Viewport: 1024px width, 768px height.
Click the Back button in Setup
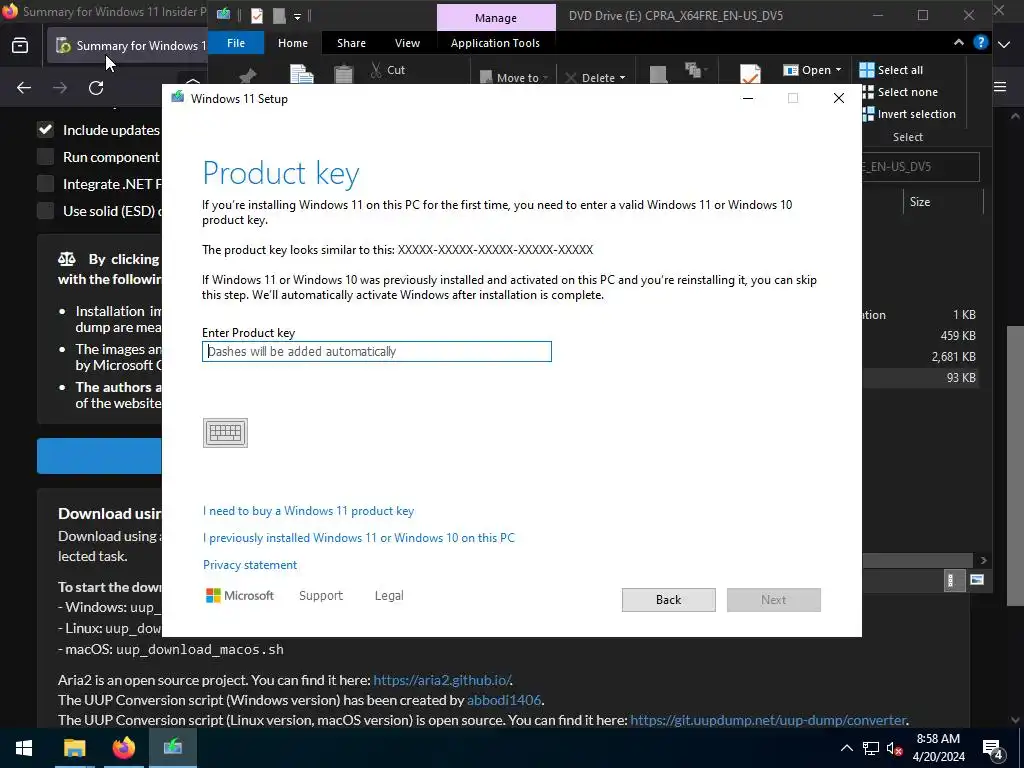(668, 600)
